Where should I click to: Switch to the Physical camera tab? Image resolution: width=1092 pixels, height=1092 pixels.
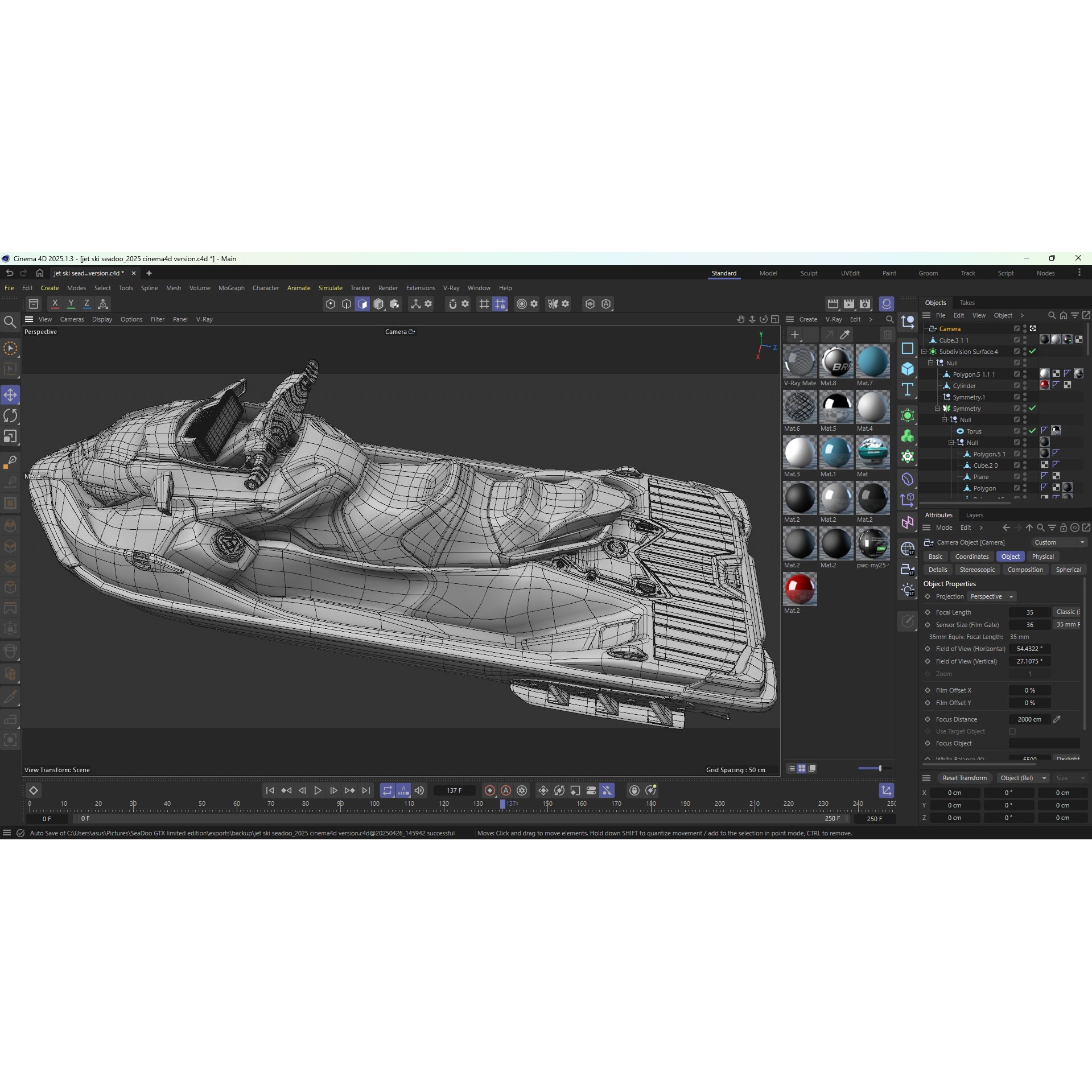[x=1043, y=557]
